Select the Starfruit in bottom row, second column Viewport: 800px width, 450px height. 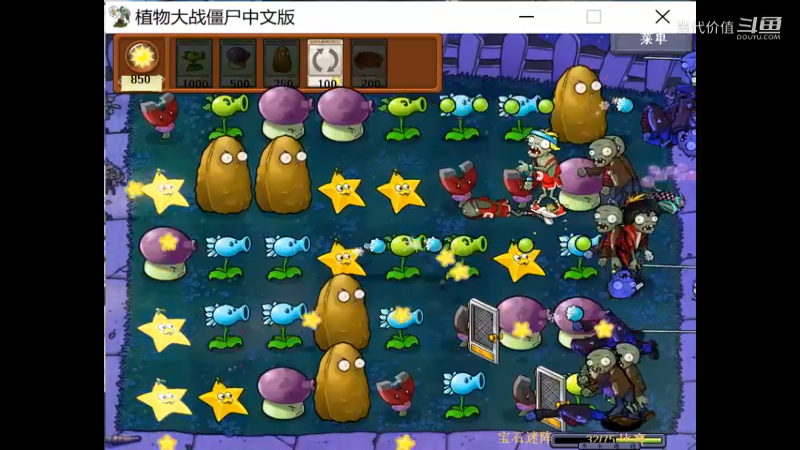(x=223, y=400)
